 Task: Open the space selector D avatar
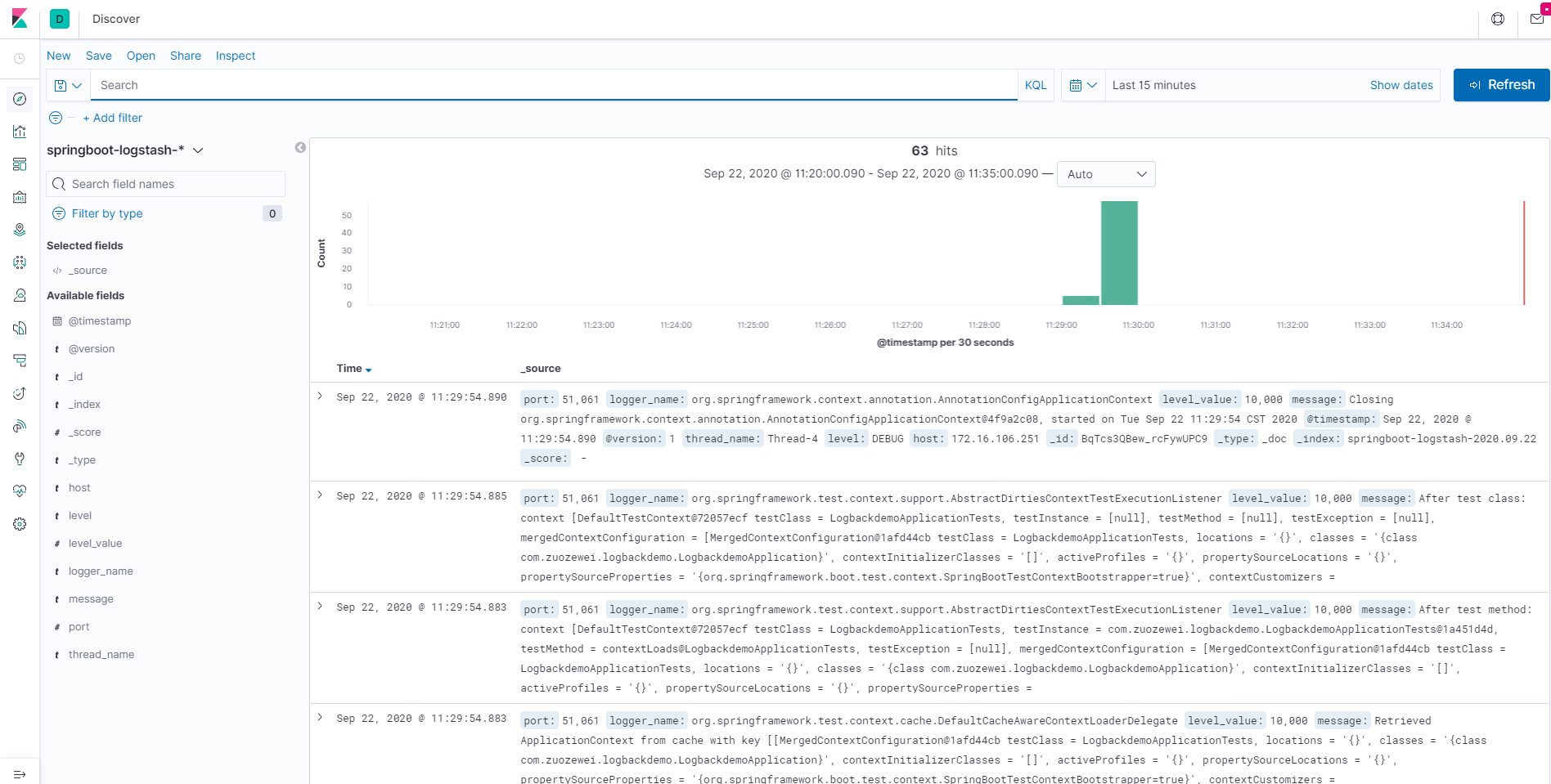pyautogui.click(x=60, y=19)
